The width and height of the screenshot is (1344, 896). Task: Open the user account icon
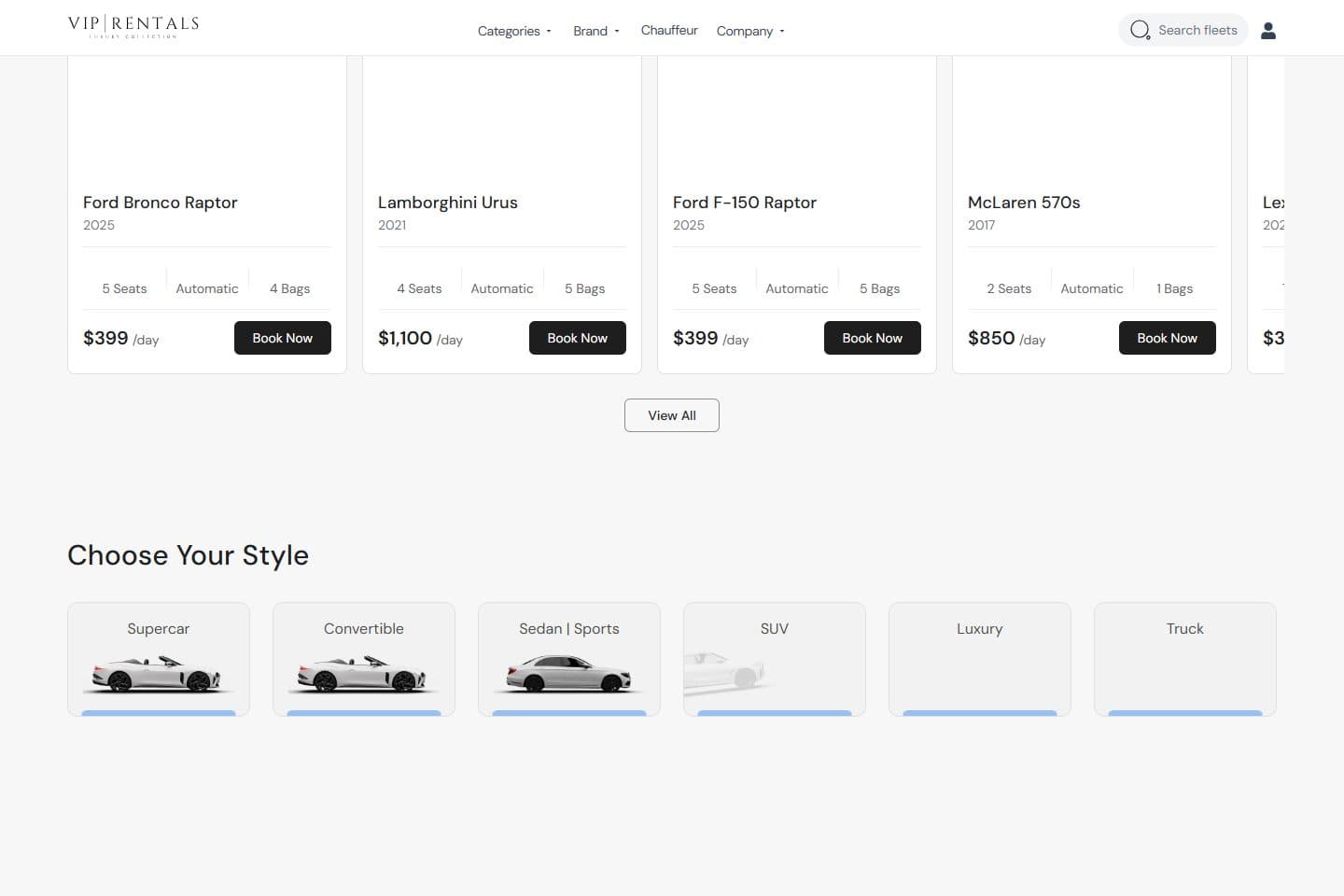pyautogui.click(x=1267, y=31)
